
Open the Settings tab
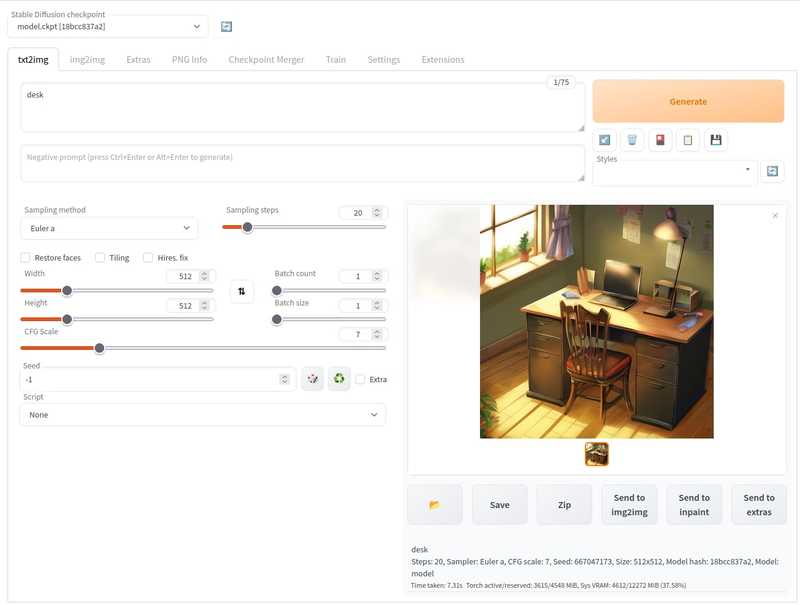(x=384, y=60)
